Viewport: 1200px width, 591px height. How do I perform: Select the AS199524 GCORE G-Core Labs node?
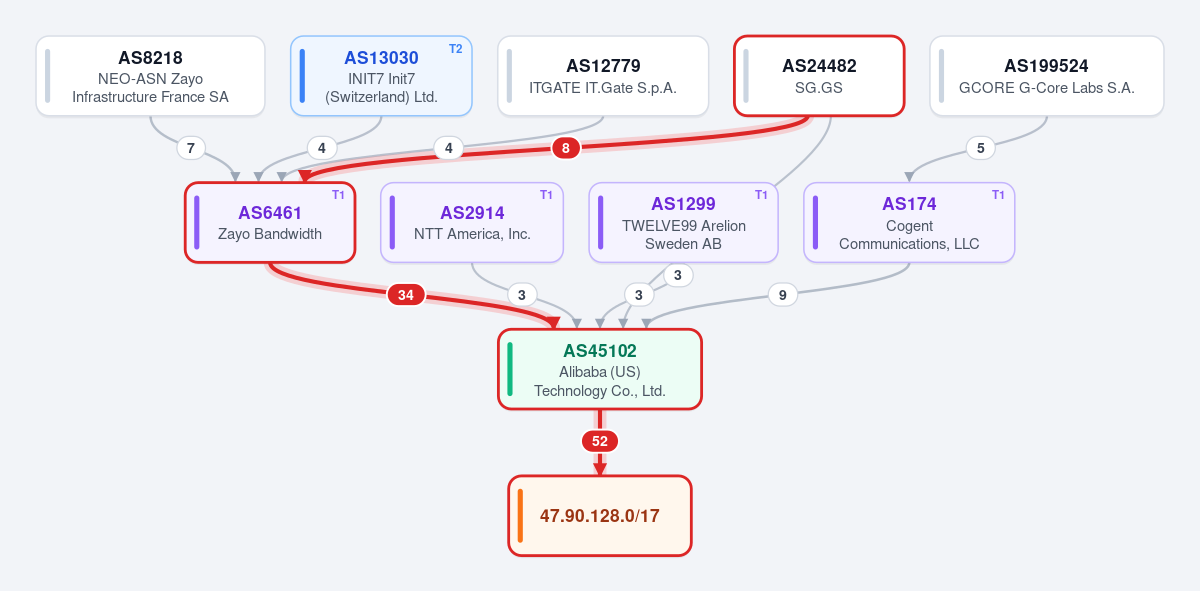(x=1047, y=76)
